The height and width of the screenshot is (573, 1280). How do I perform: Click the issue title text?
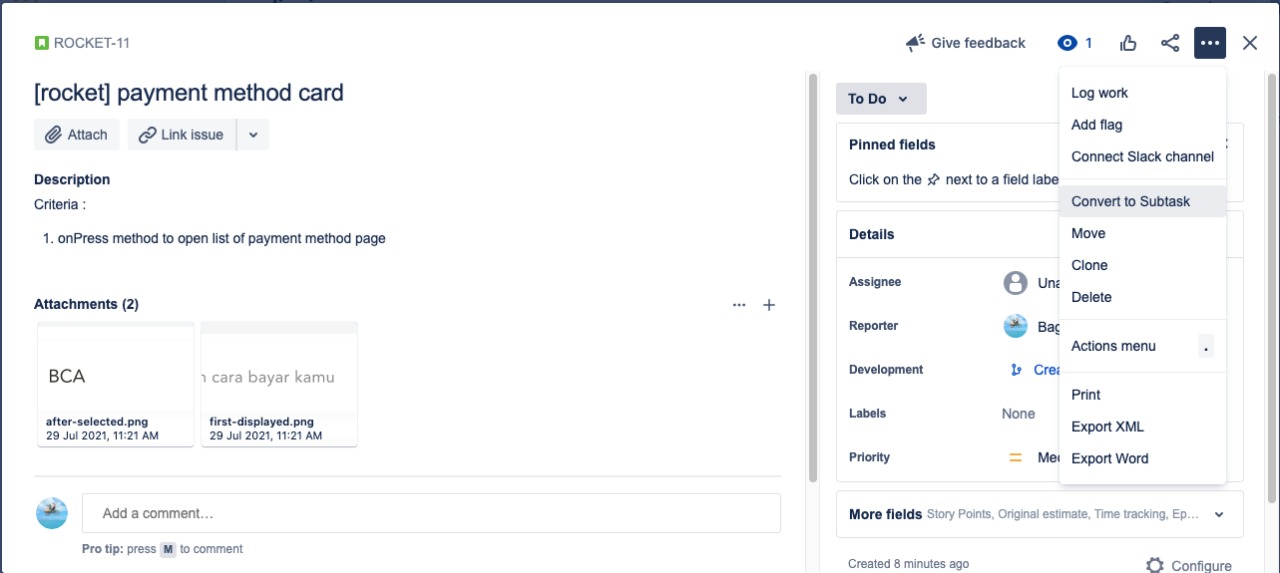[x=189, y=93]
